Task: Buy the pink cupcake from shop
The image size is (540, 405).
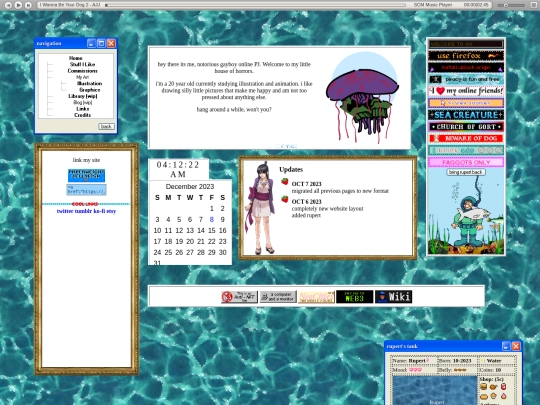Action: click(x=503, y=396)
